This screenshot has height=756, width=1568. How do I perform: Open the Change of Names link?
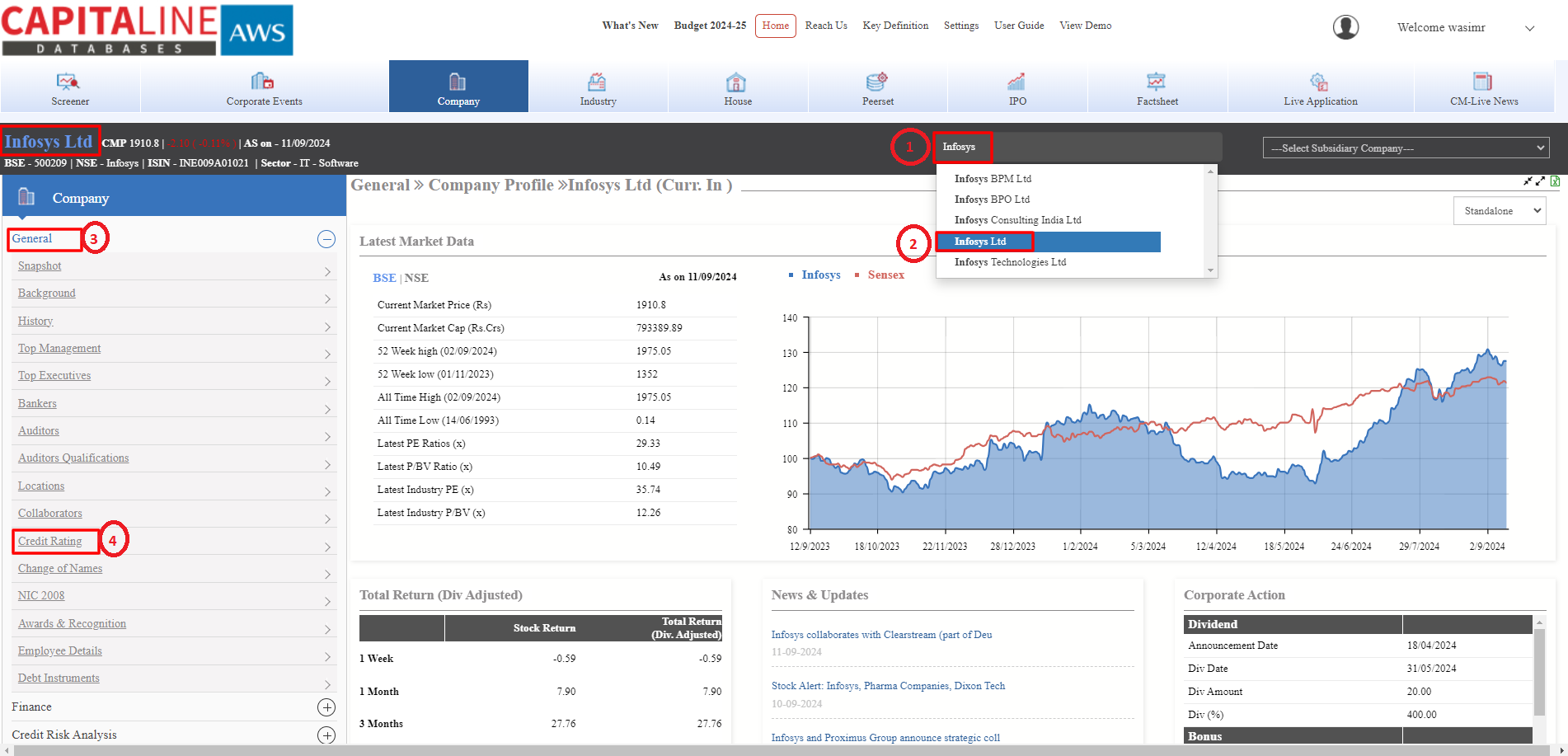[x=60, y=568]
